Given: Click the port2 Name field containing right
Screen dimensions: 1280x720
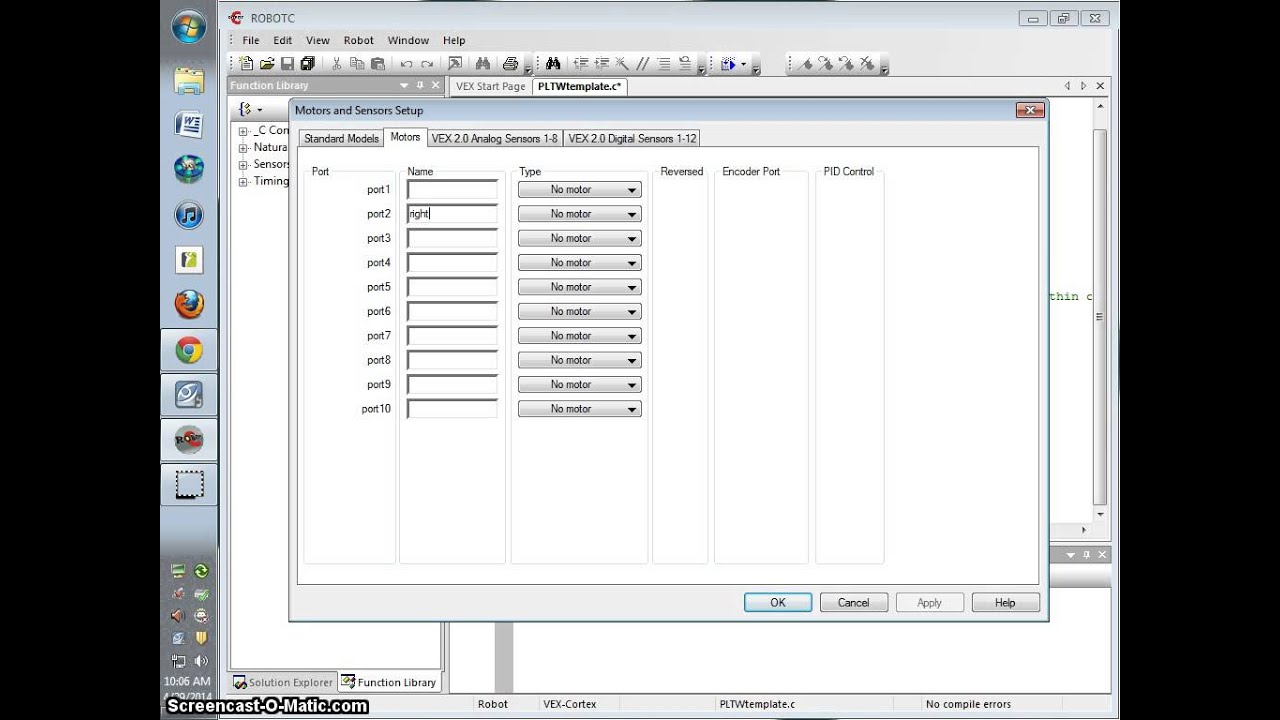Looking at the screenshot, I should (452, 214).
